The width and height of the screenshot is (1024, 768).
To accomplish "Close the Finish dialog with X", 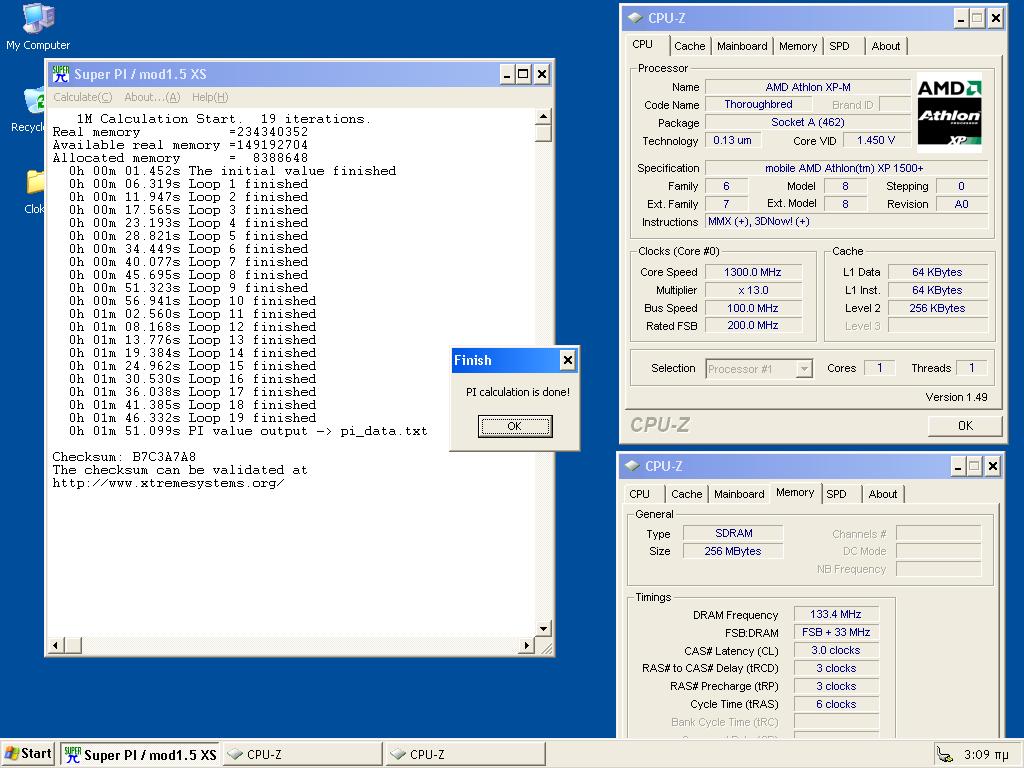I will (568, 360).
